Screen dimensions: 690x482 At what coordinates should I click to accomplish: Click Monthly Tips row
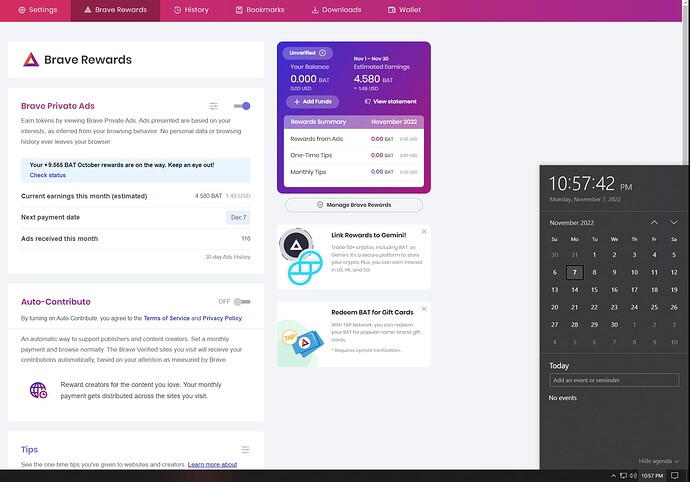point(354,172)
